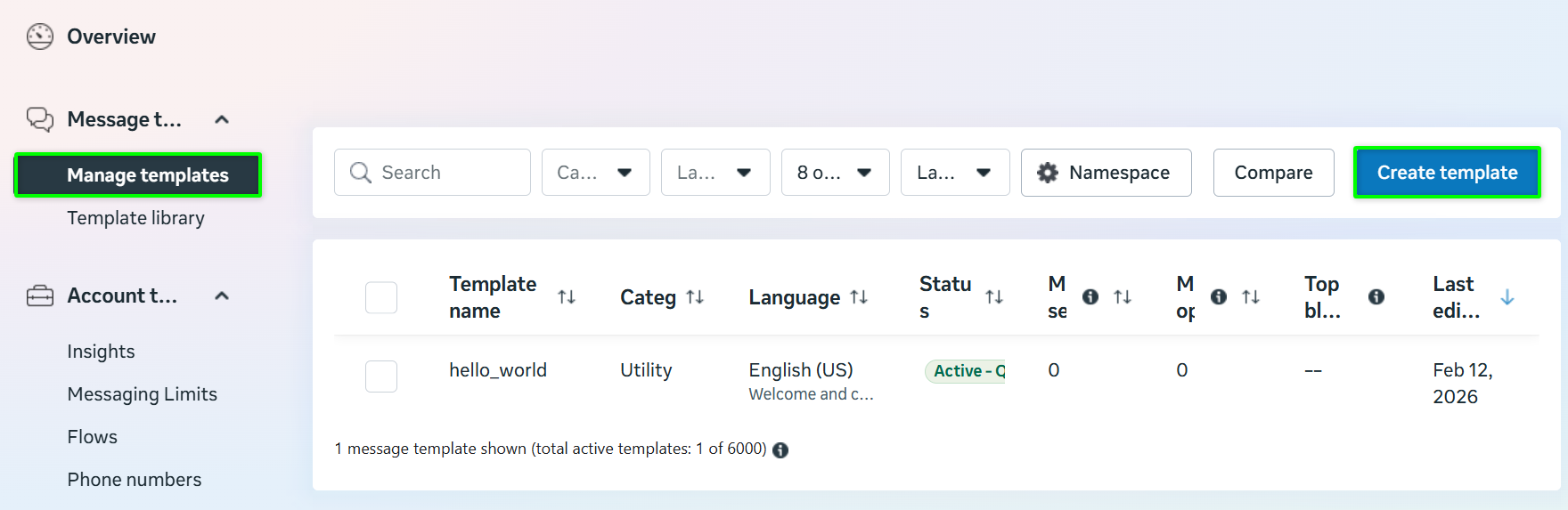Screen dimensions: 1568x510
Task: Sort table by Language column arrows
Action: coord(859,297)
